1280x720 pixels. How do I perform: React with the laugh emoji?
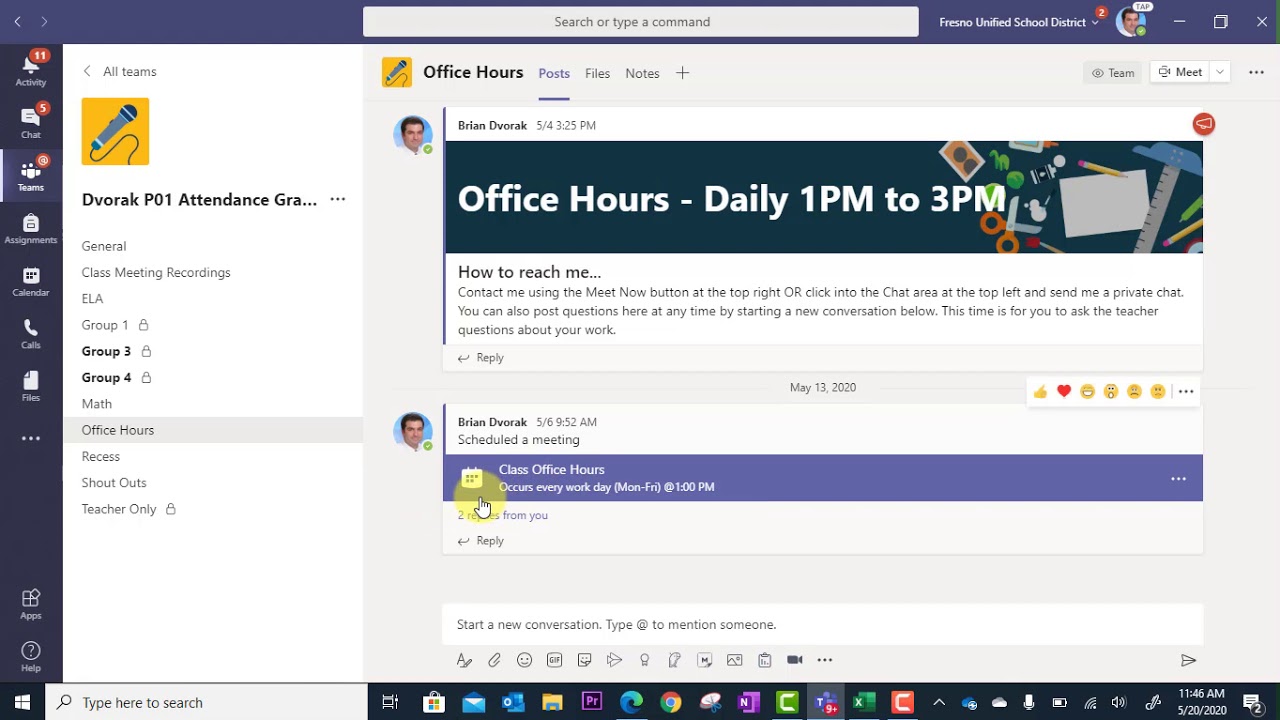[x=1087, y=392]
